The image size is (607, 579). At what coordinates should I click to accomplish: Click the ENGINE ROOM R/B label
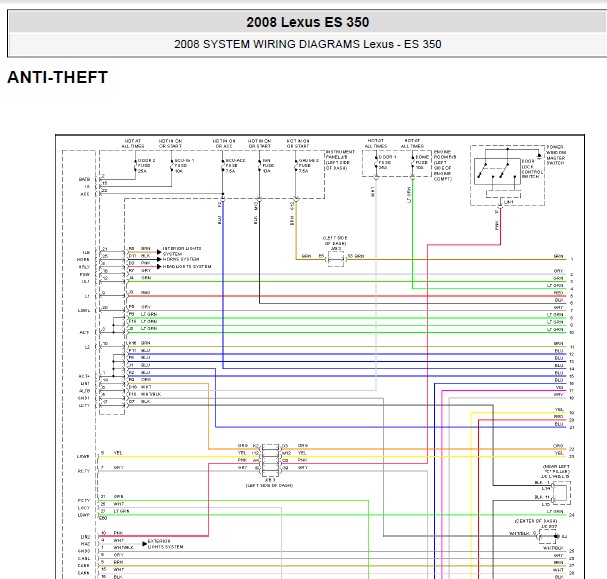444,165
